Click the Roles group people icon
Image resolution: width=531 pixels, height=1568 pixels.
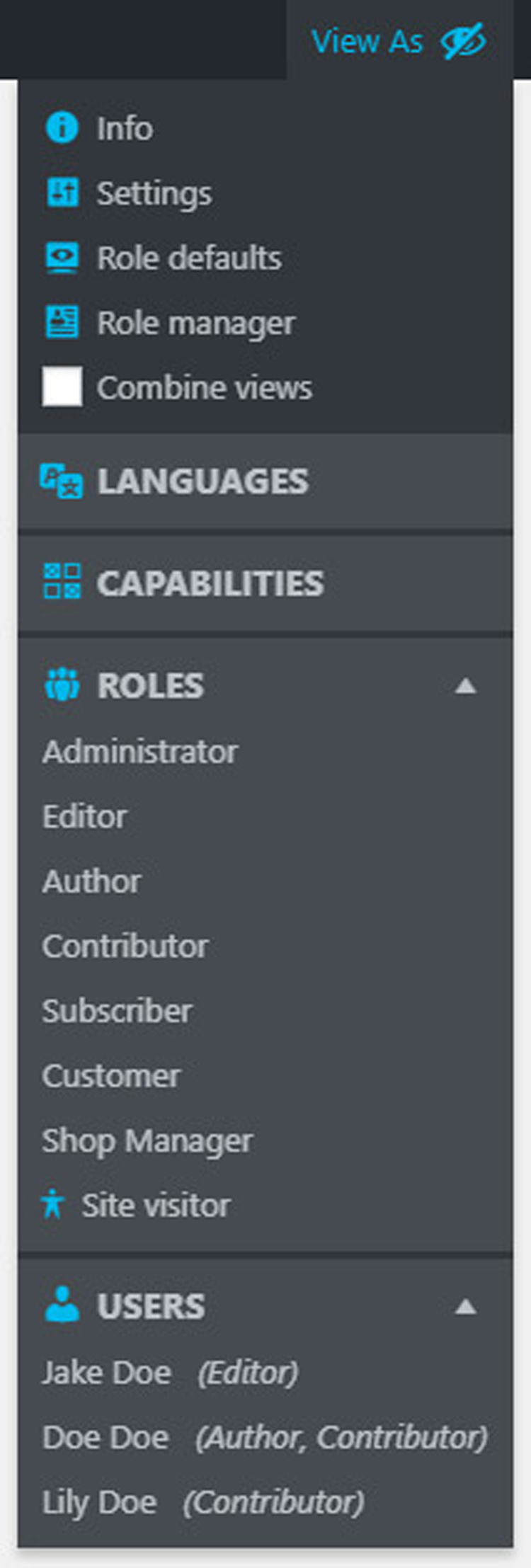click(x=62, y=685)
